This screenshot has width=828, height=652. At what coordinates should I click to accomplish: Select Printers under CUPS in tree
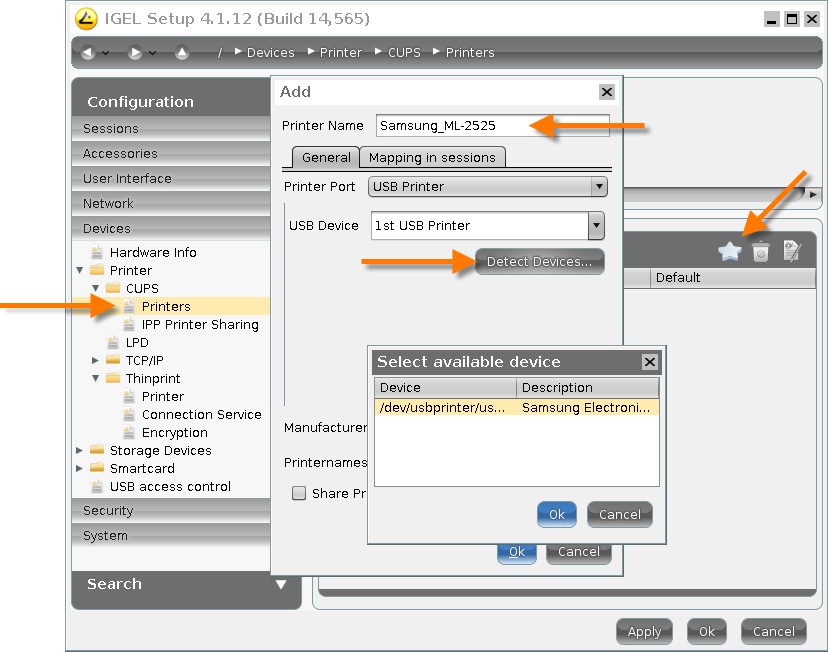click(x=166, y=306)
